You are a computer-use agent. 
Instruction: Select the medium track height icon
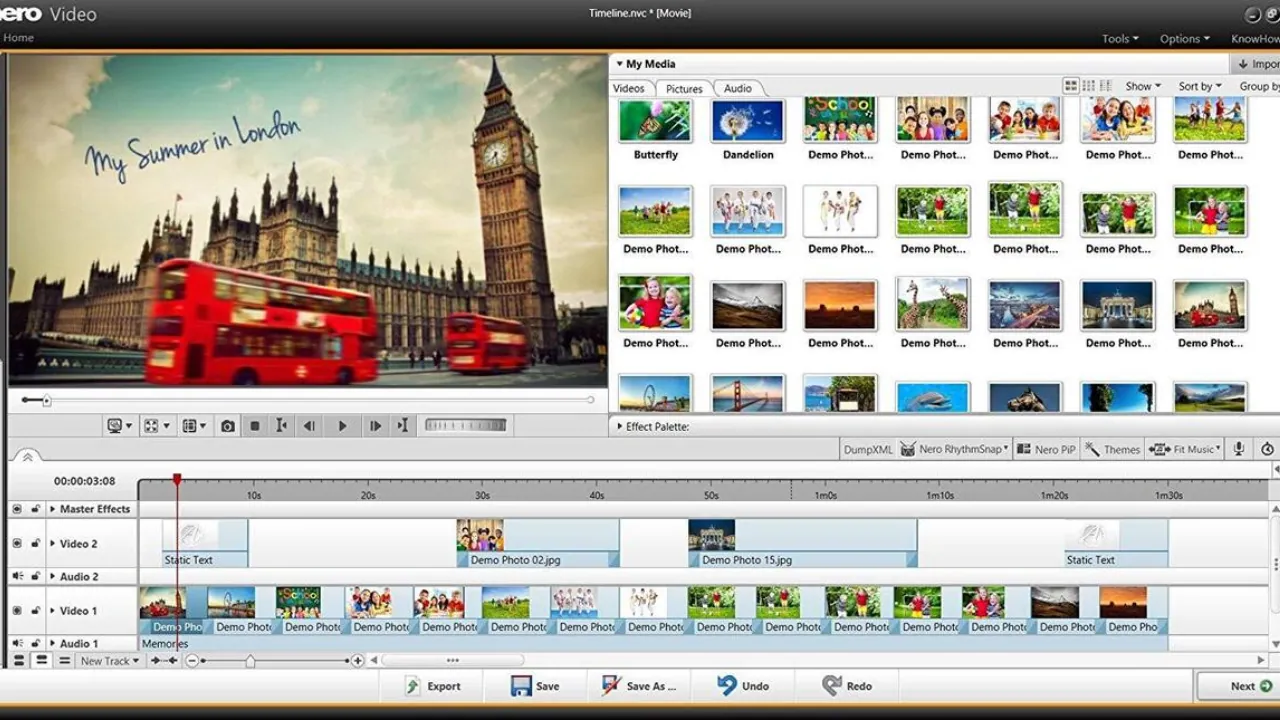41,661
